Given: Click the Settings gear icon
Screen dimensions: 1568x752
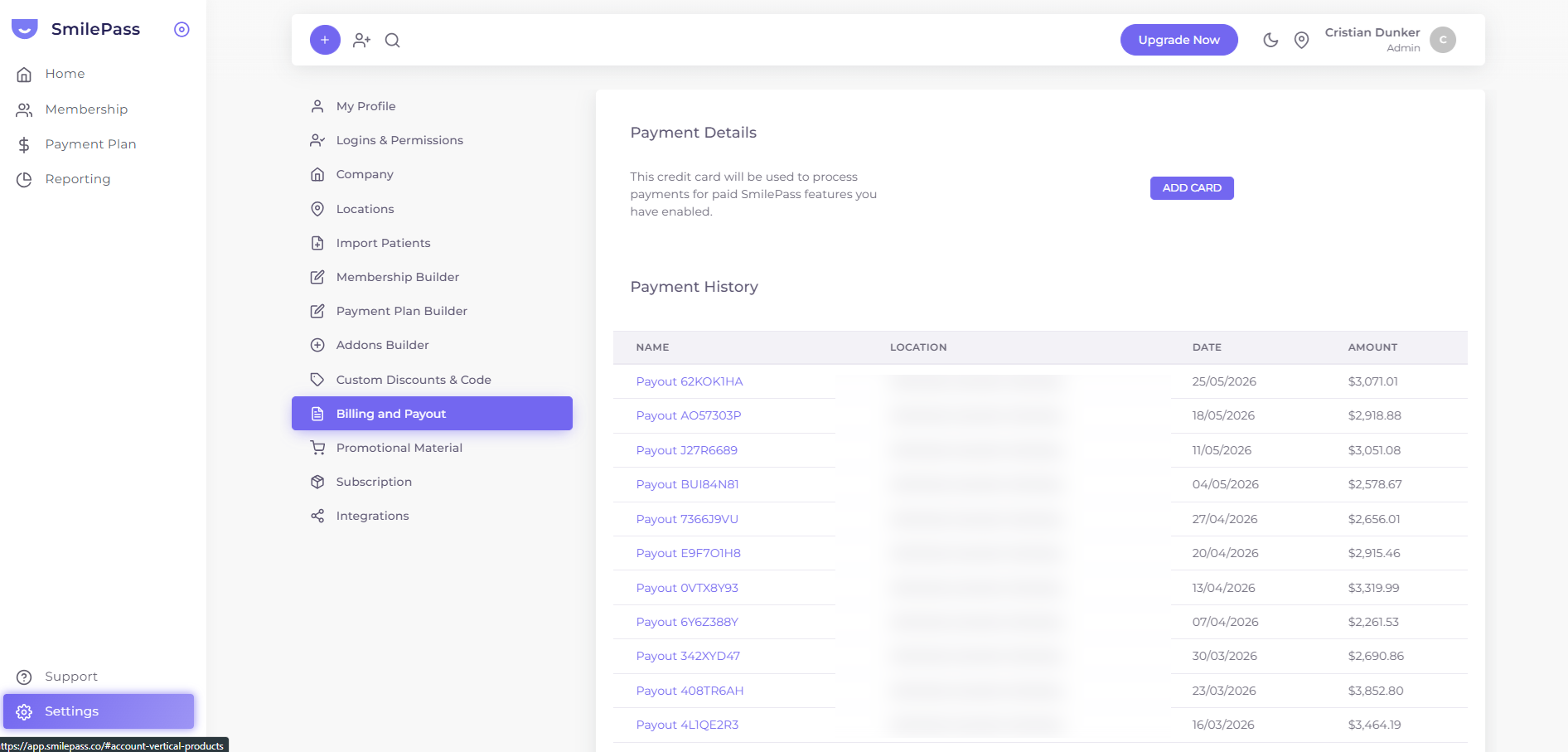Looking at the screenshot, I should point(24,712).
